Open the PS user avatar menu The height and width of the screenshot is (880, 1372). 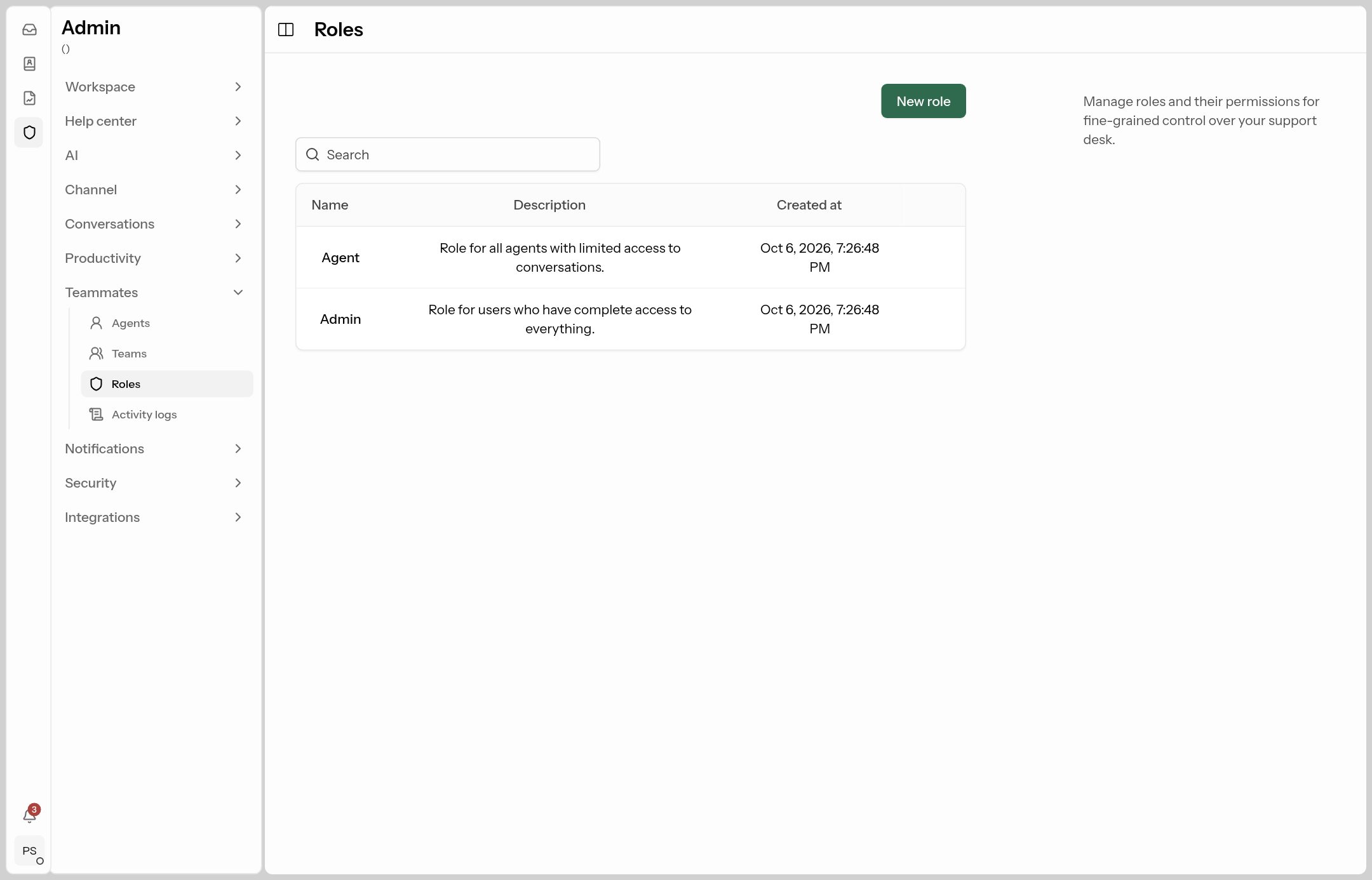pos(29,851)
